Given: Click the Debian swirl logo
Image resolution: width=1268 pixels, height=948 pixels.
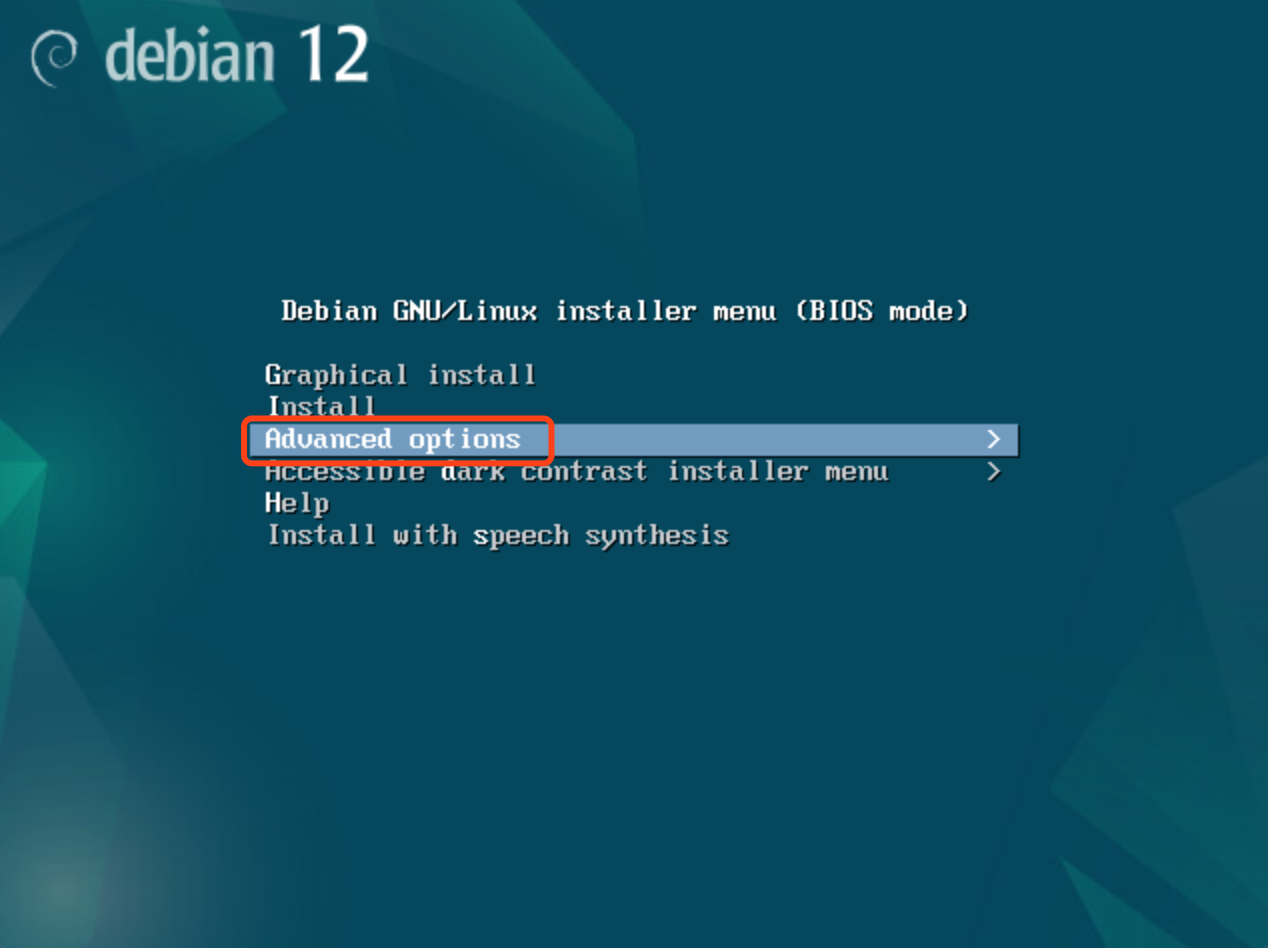Looking at the screenshot, I should [x=54, y=57].
